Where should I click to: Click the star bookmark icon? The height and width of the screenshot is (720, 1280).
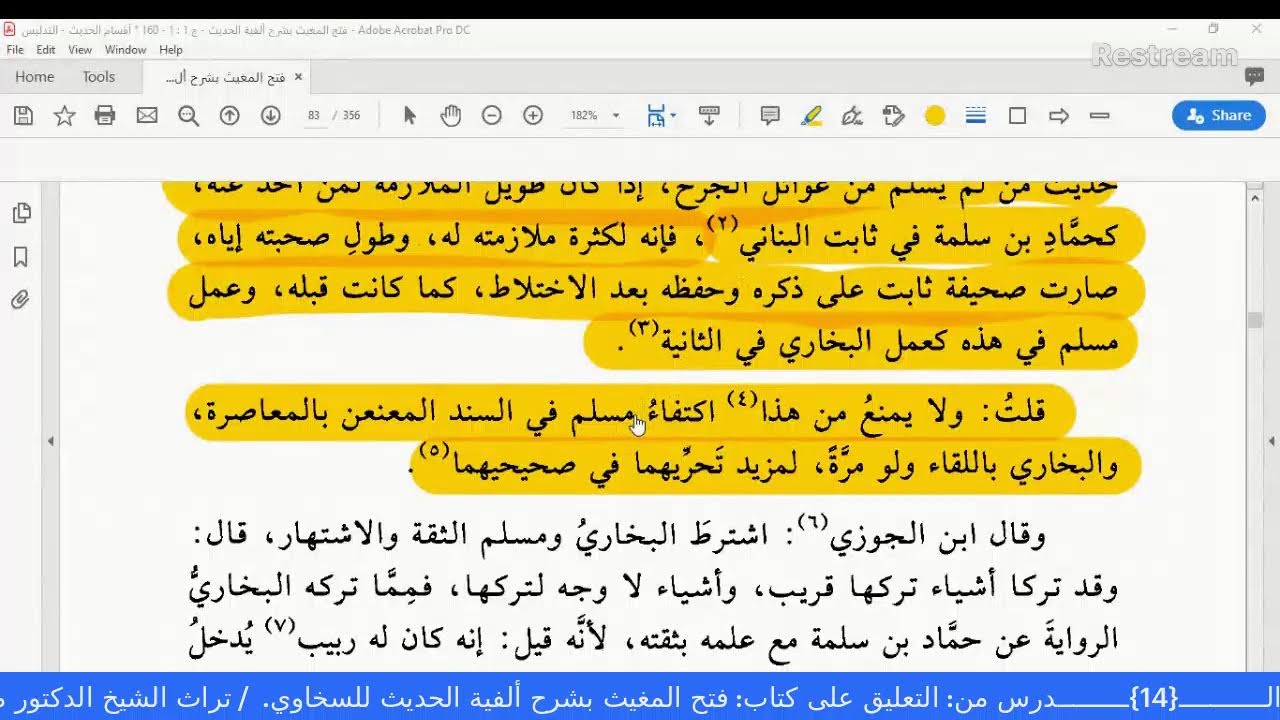point(64,116)
